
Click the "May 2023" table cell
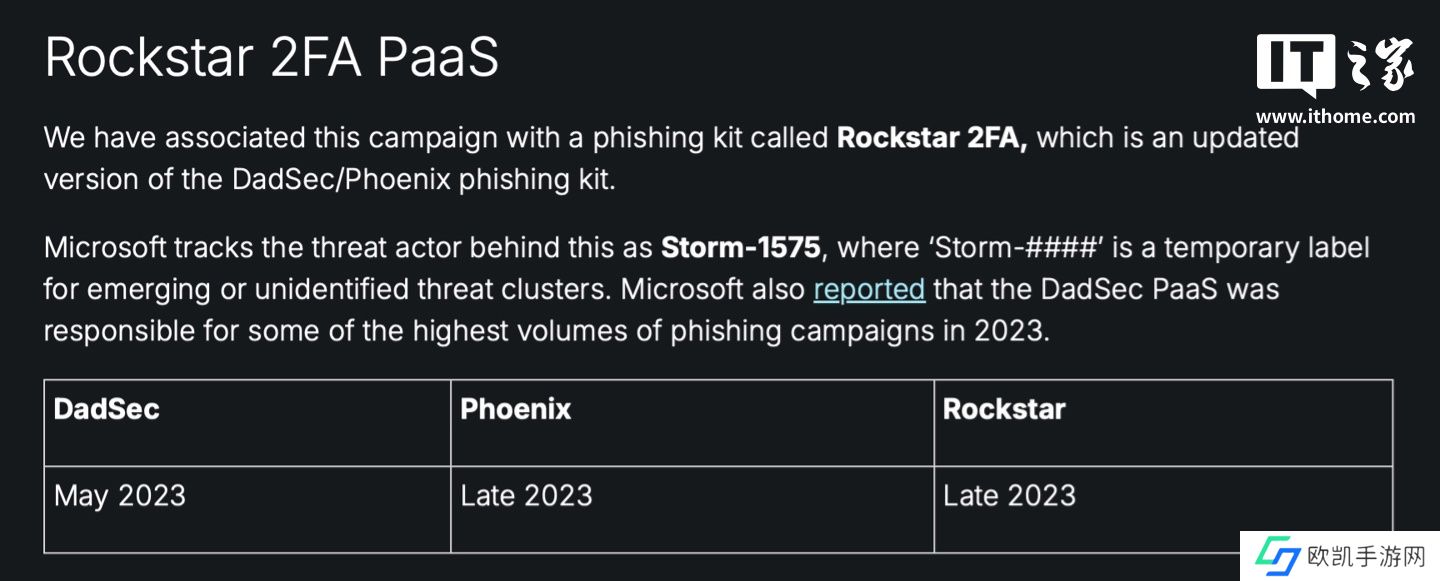(120, 496)
